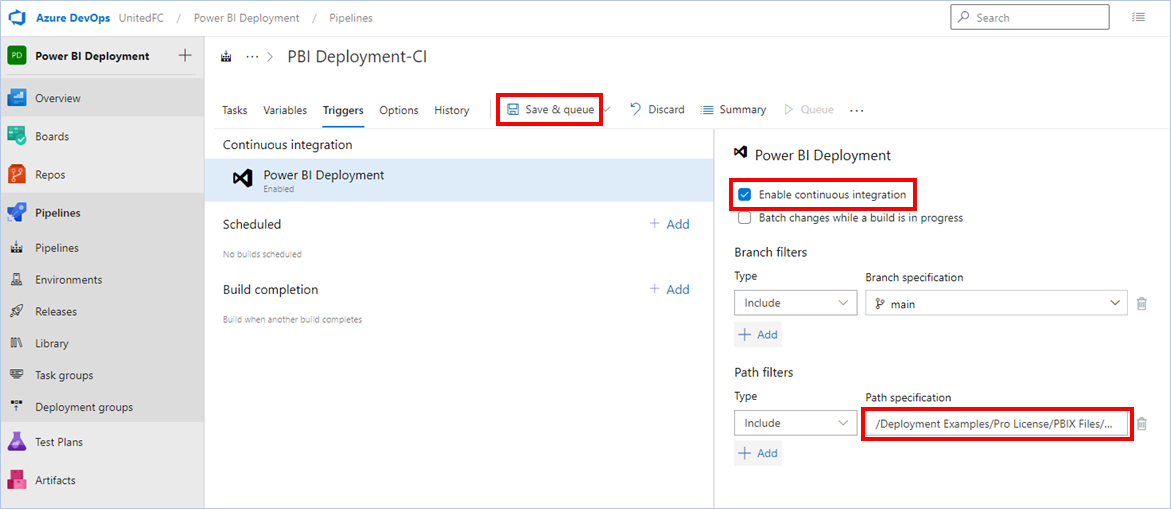This screenshot has width=1171, height=509.
Task: Open the Summary view
Action: [733, 110]
